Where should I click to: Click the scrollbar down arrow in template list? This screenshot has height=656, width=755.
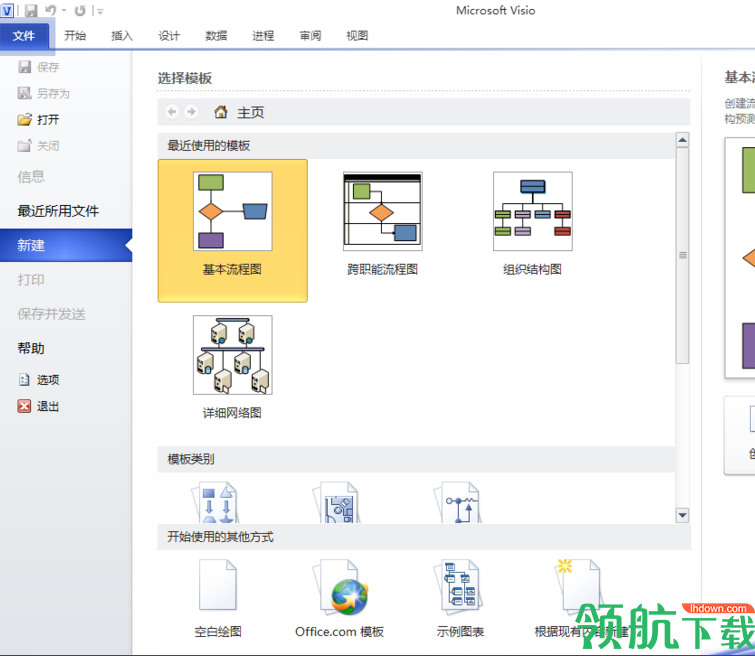[682, 515]
